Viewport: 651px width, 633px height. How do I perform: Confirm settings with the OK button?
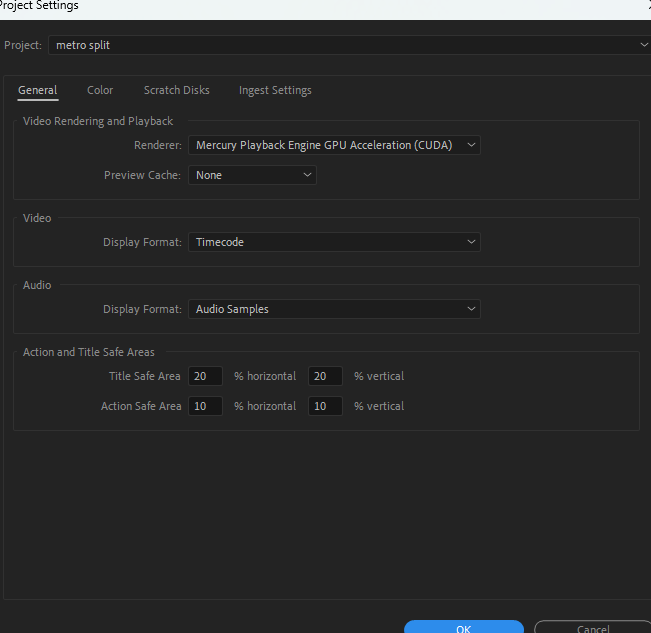[464, 627]
